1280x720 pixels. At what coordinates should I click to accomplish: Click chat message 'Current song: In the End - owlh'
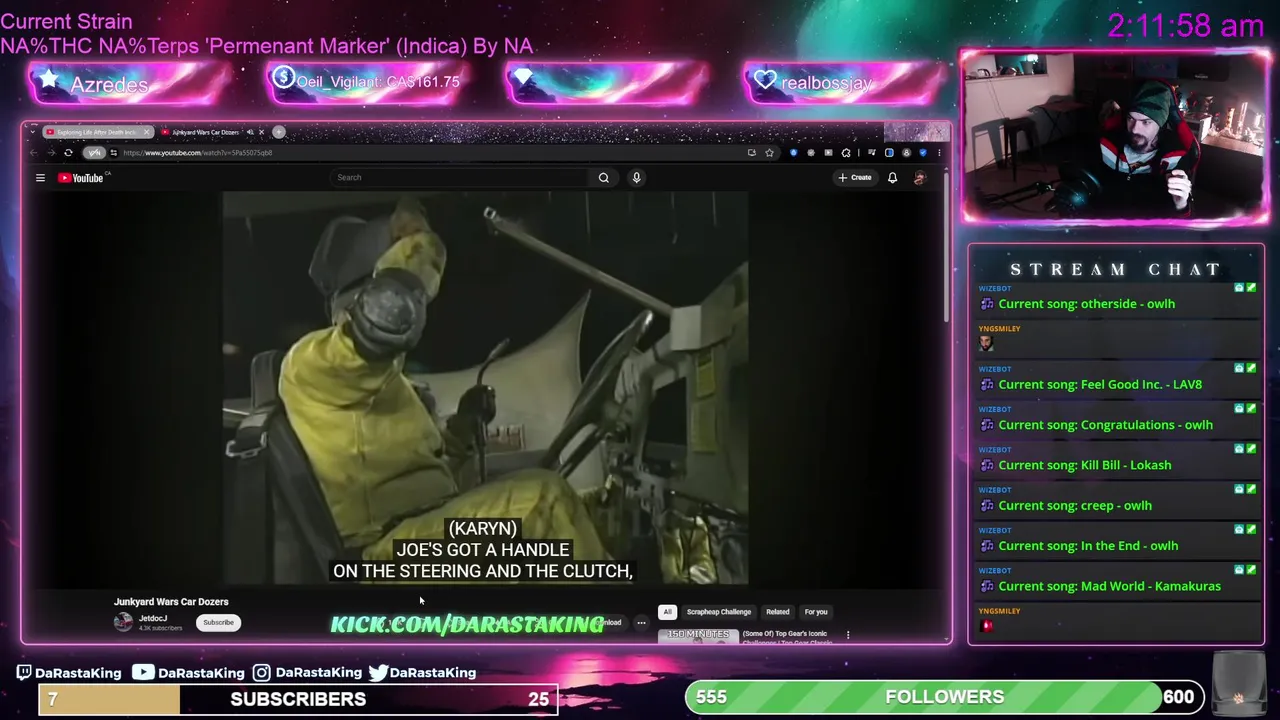(x=1088, y=546)
